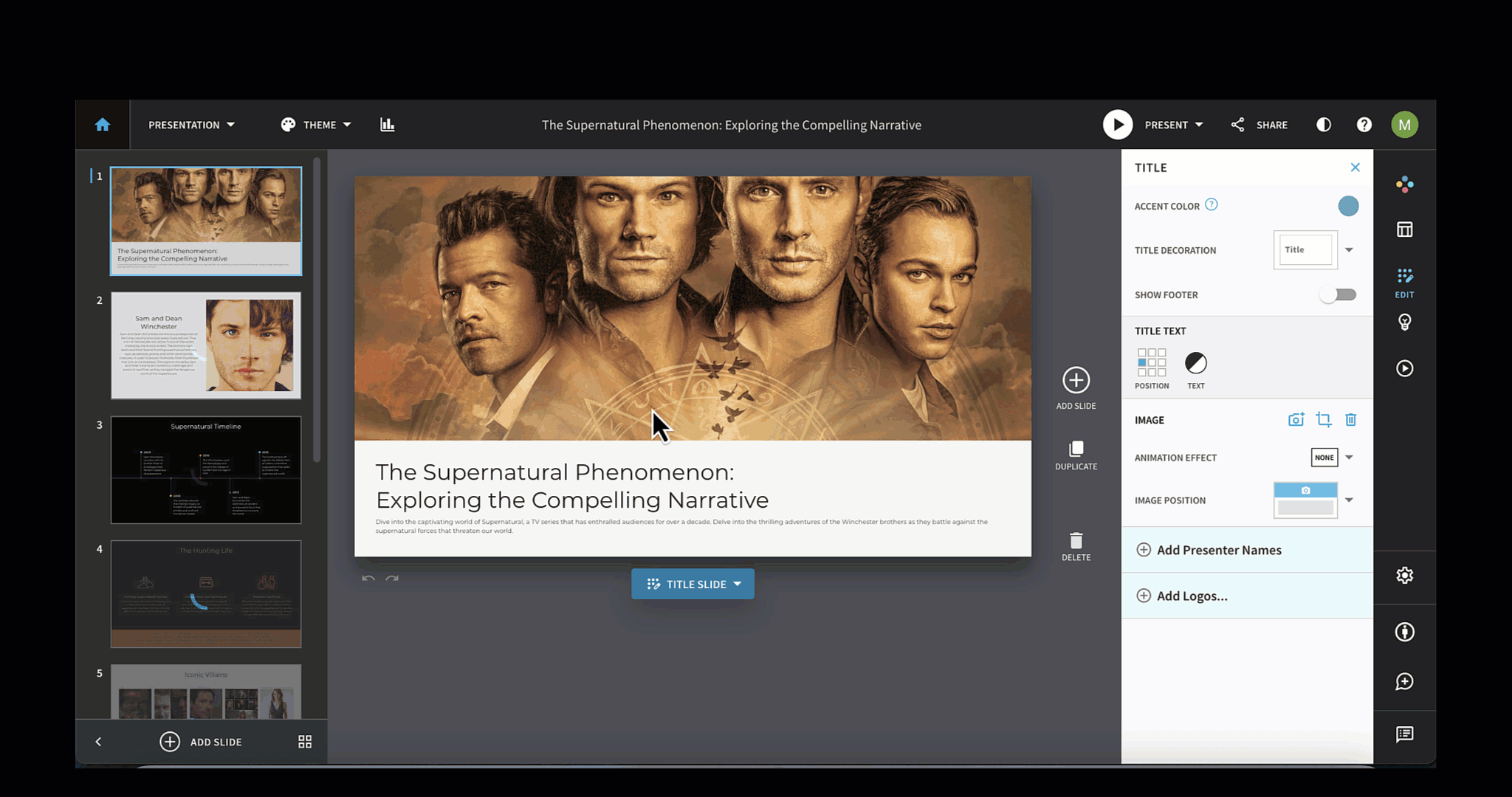
Task: Open Presentation menu
Action: [191, 125]
